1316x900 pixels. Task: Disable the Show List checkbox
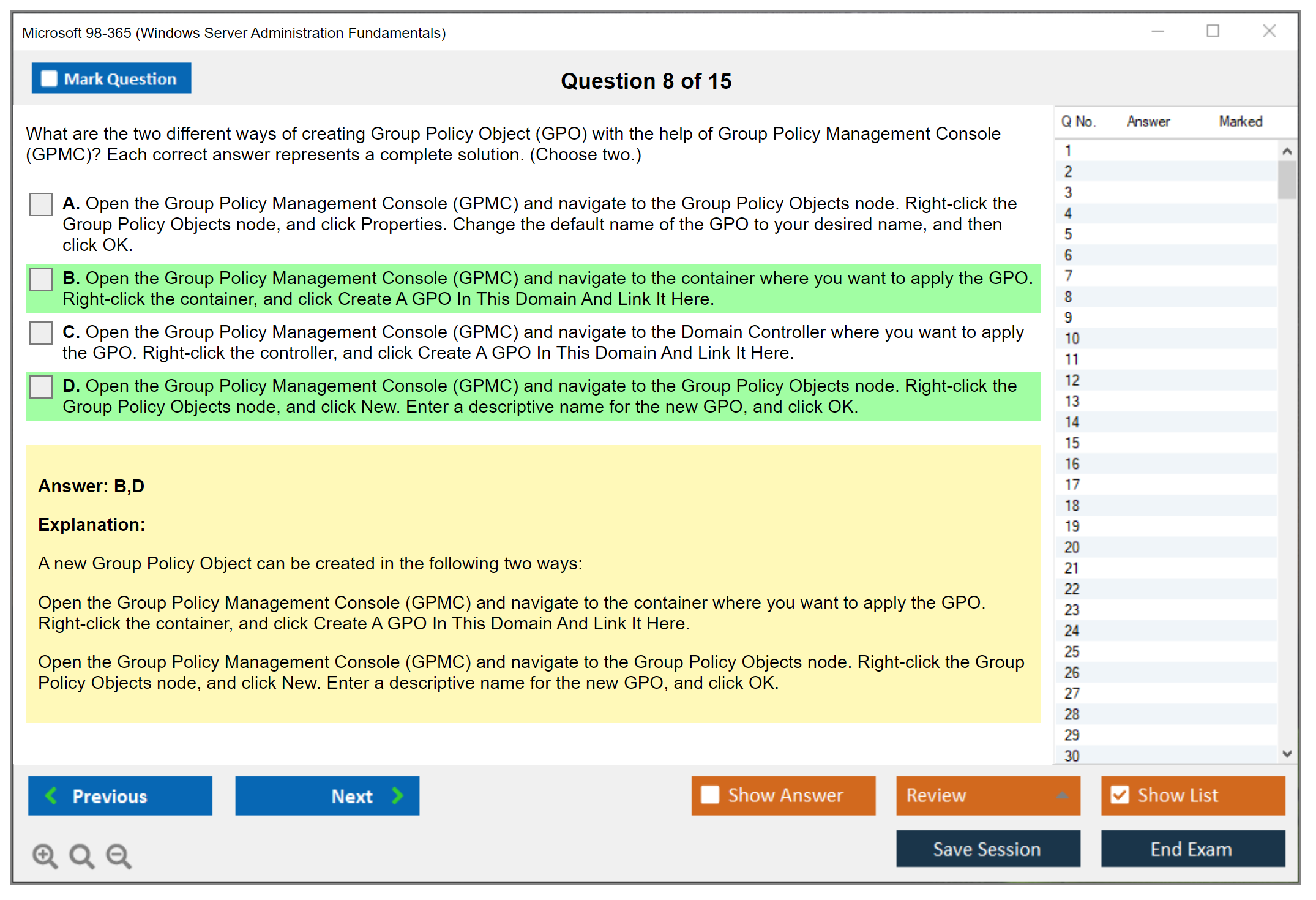pos(1120,795)
